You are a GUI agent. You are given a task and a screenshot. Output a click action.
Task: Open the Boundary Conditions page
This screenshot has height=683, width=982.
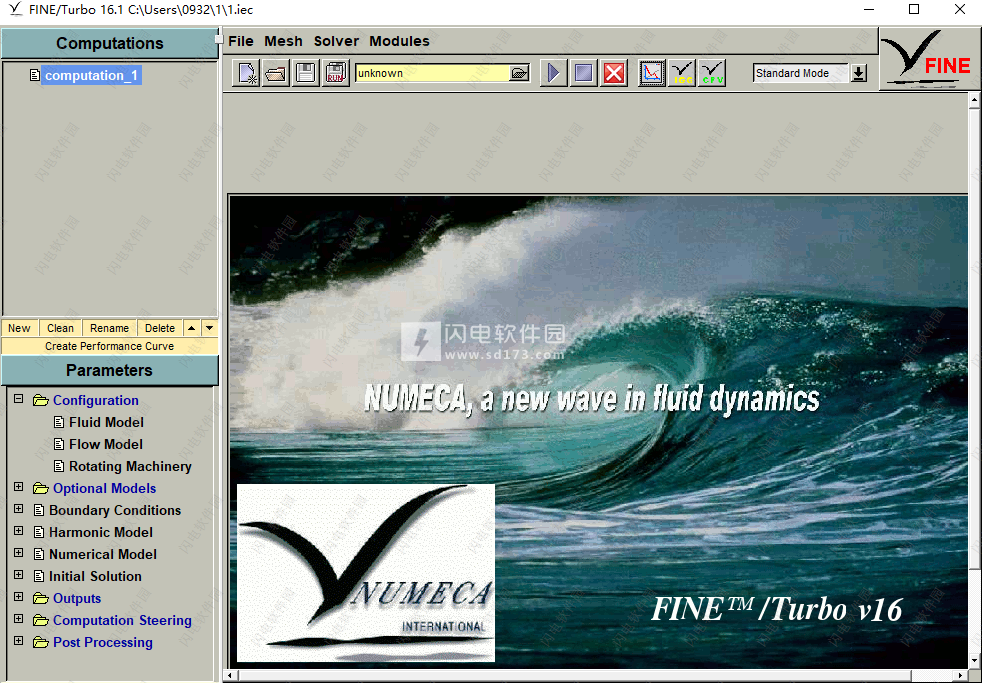click(x=115, y=510)
